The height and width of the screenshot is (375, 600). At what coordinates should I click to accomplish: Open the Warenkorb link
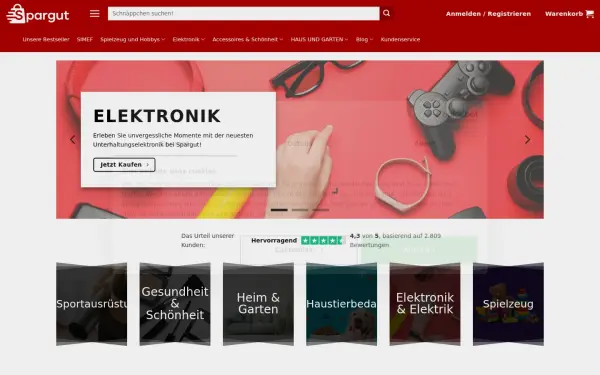pos(564,14)
